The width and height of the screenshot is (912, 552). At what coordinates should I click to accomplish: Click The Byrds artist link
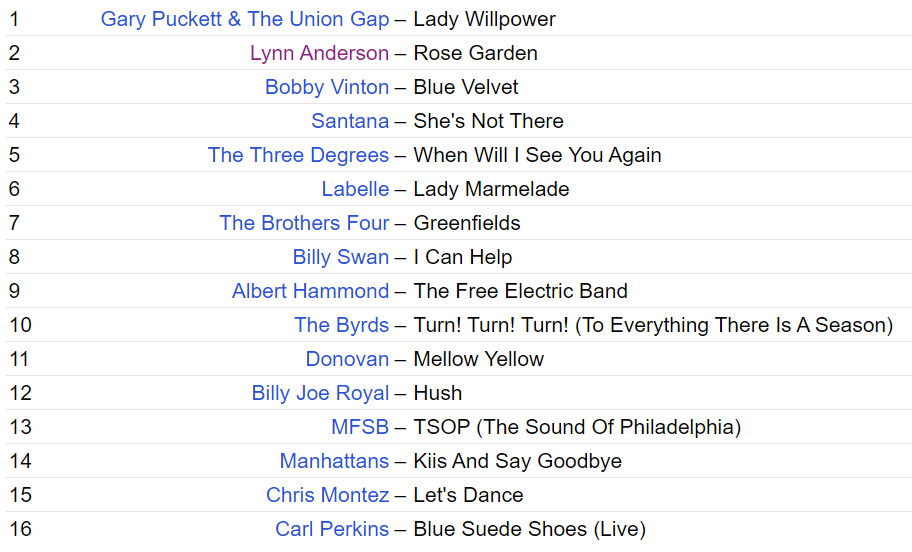[341, 325]
